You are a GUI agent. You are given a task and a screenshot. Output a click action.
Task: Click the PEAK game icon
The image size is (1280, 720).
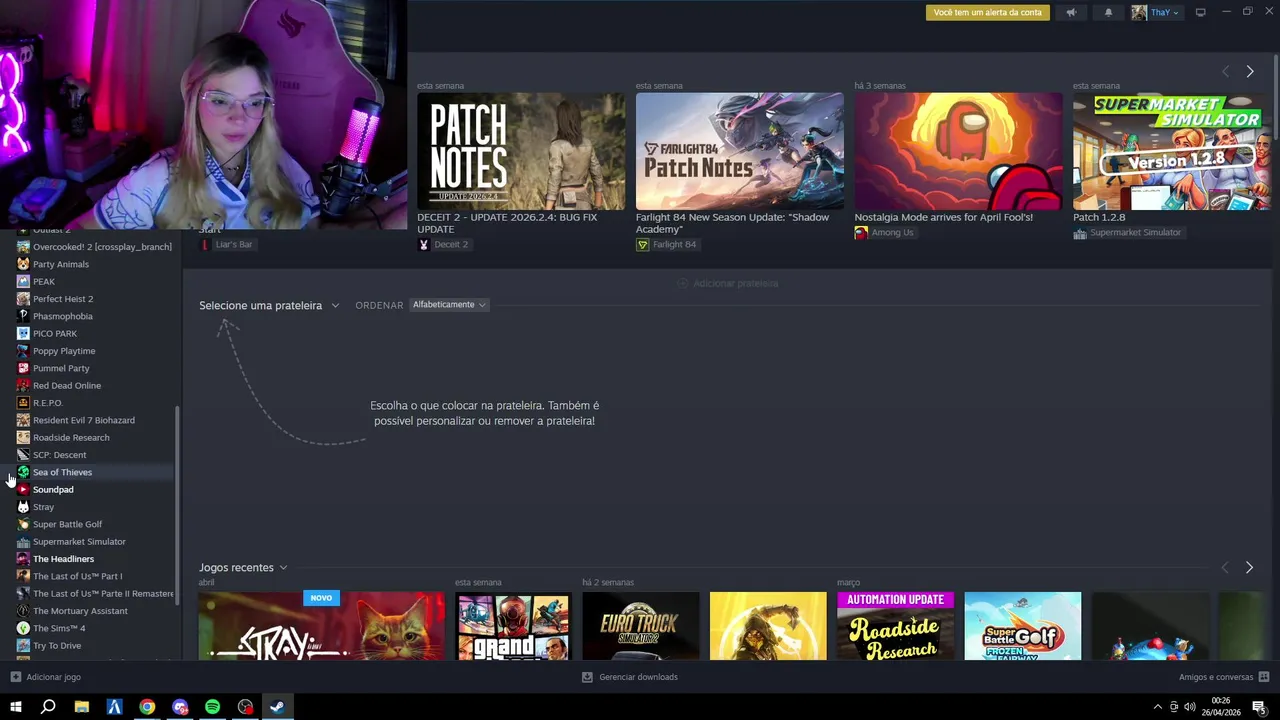point(23,281)
